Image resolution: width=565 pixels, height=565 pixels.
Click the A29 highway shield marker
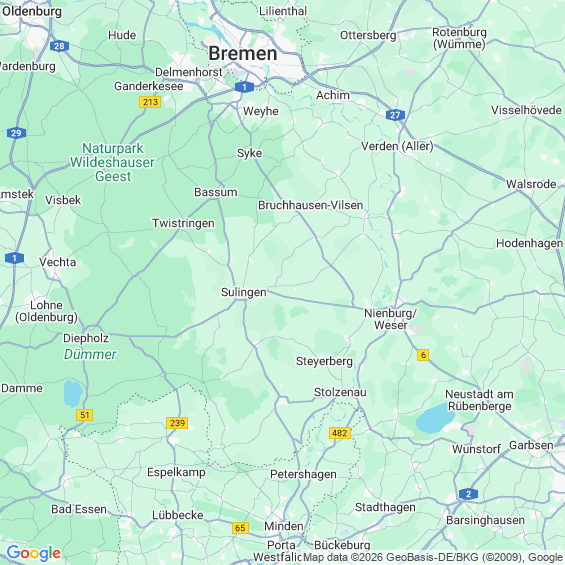pyautogui.click(x=16, y=133)
